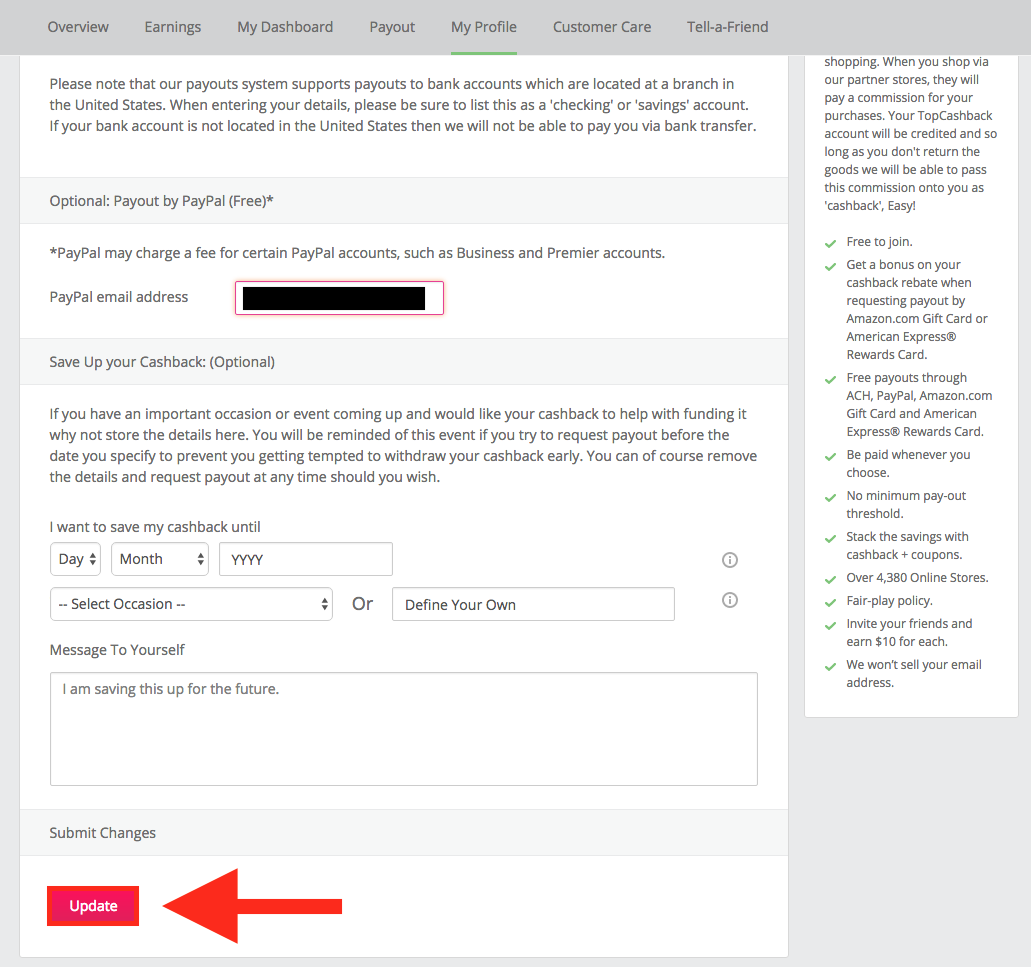Switch to My Dashboard tab
The height and width of the screenshot is (967, 1031).
coord(285,27)
